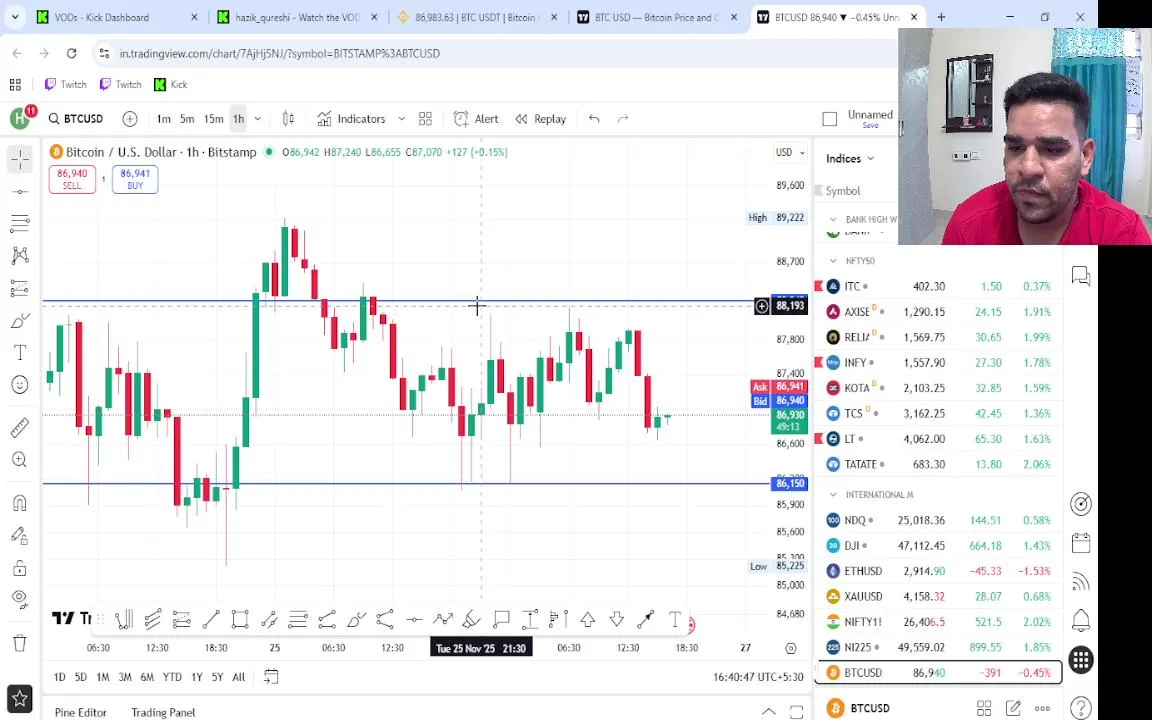Select the 1D date range
1152x720 pixels.
(x=60, y=677)
